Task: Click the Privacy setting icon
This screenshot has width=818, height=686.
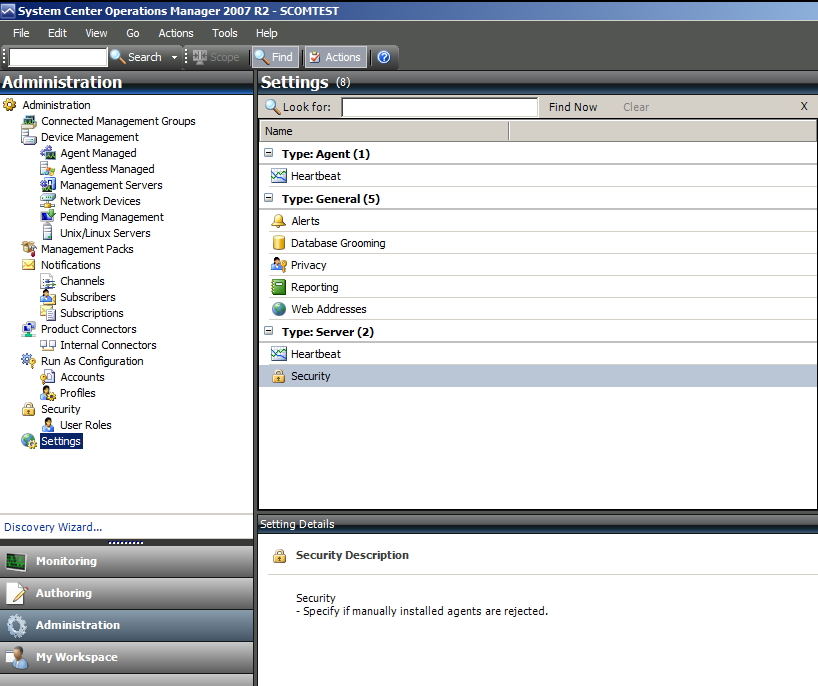Action: pos(279,265)
